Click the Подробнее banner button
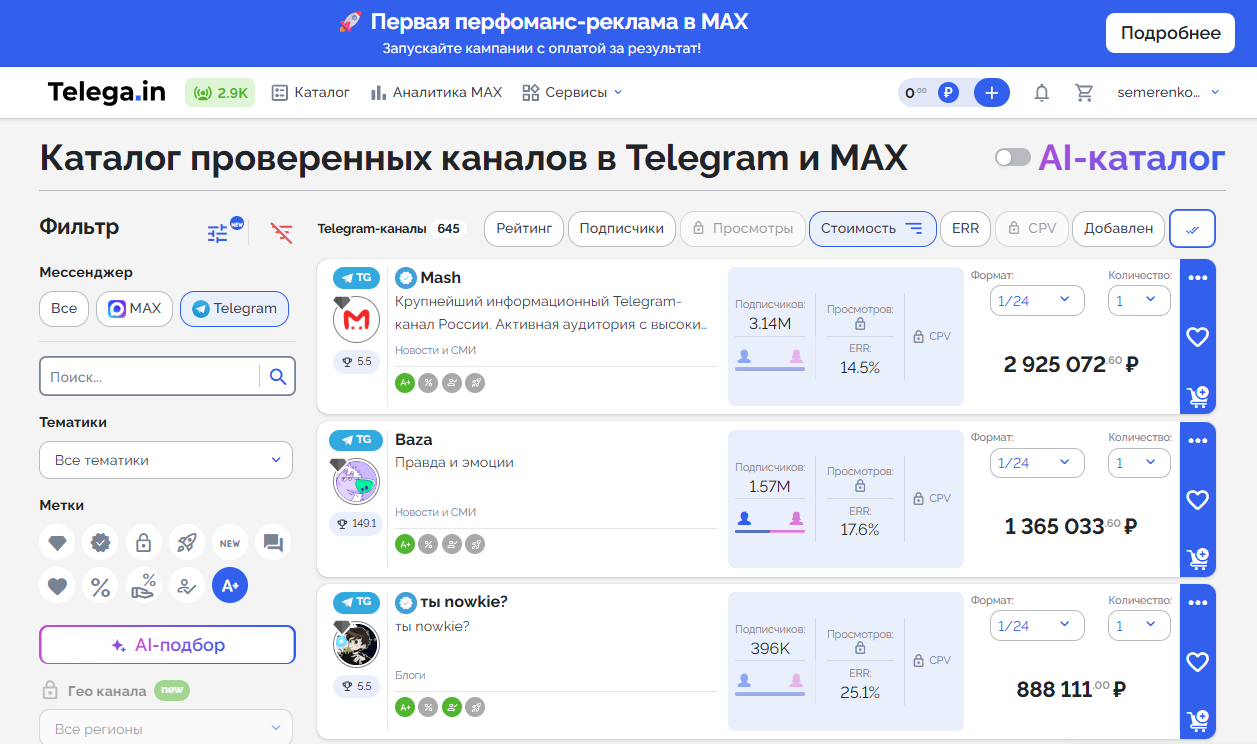The width and height of the screenshot is (1257, 744). [1170, 33]
